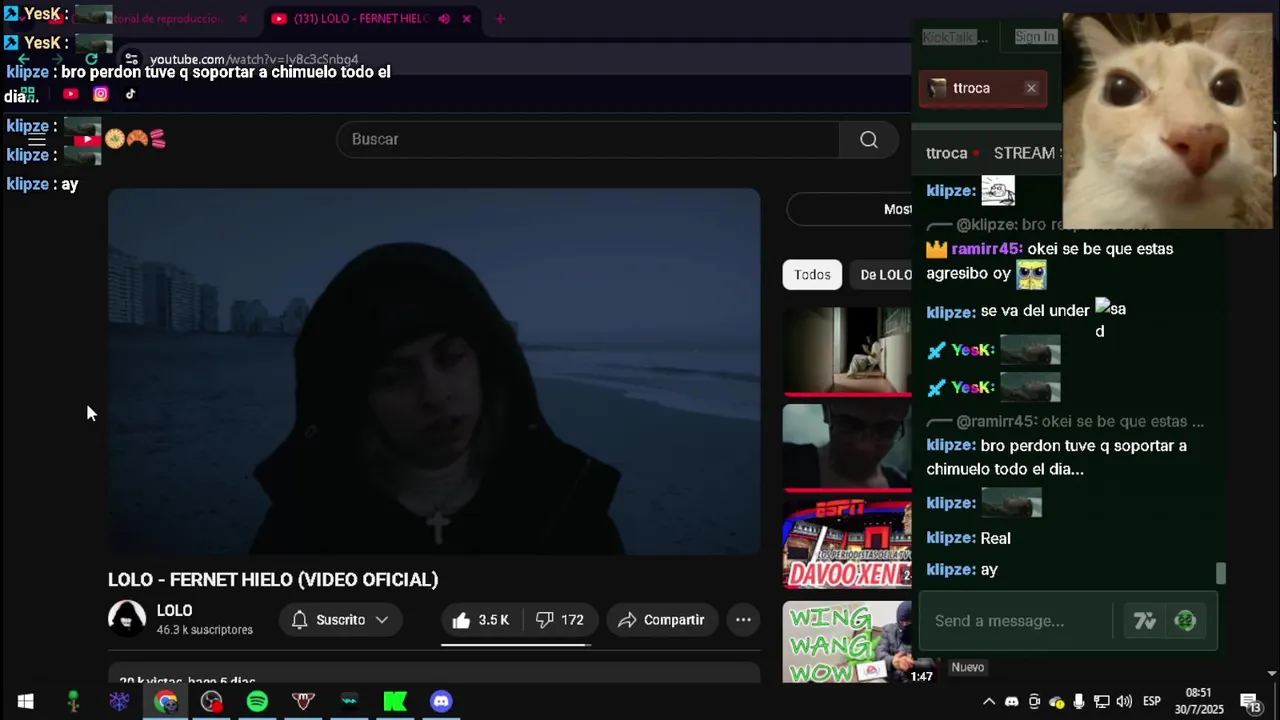1280x720 pixels.
Task: Open the volume icon in system tray
Action: (1124, 702)
